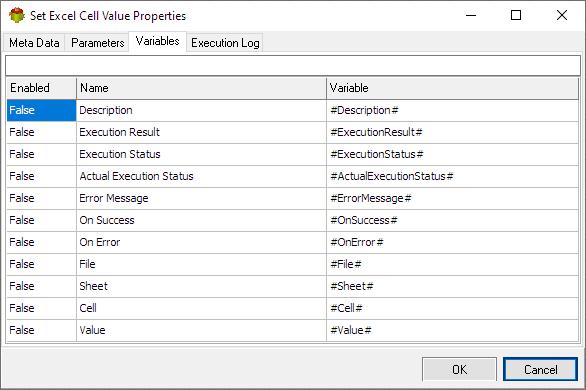Select the Actual Execution Status name cell

coord(201,176)
